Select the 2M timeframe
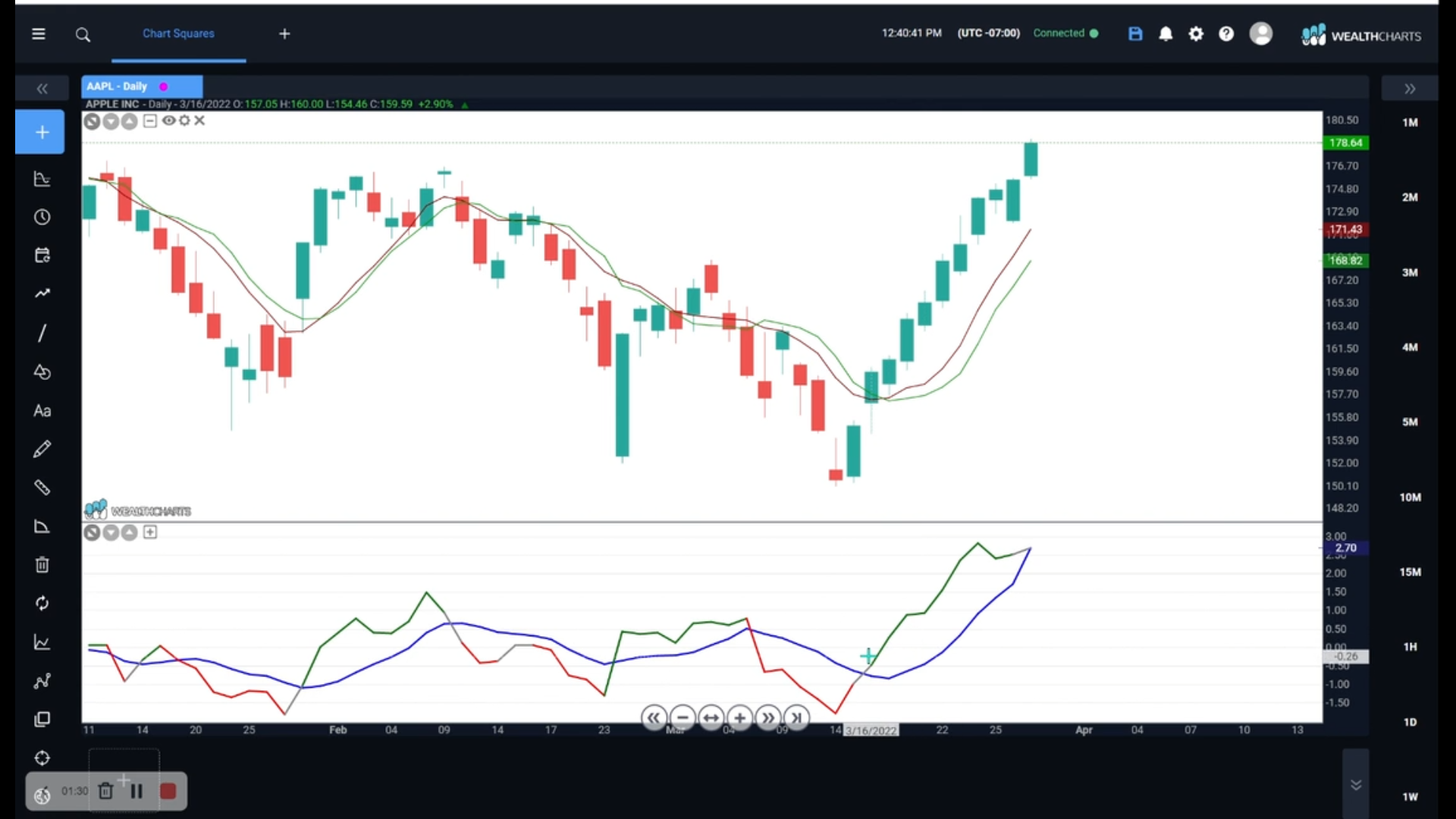Image resolution: width=1456 pixels, height=819 pixels. [x=1410, y=197]
